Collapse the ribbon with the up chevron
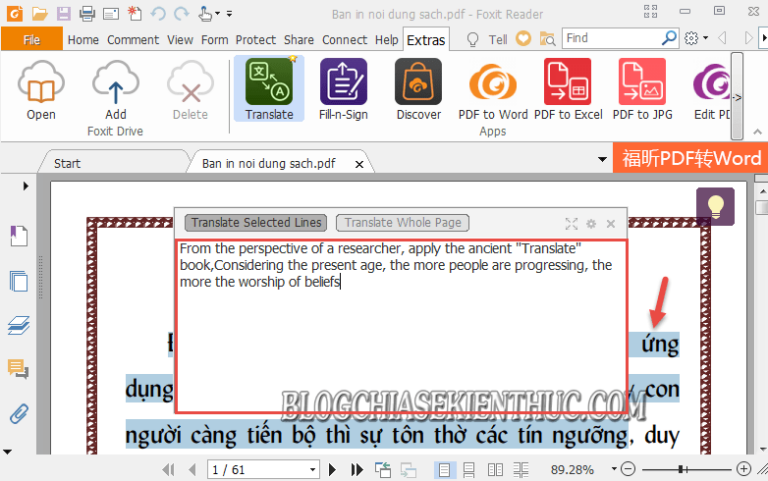 click(x=757, y=132)
